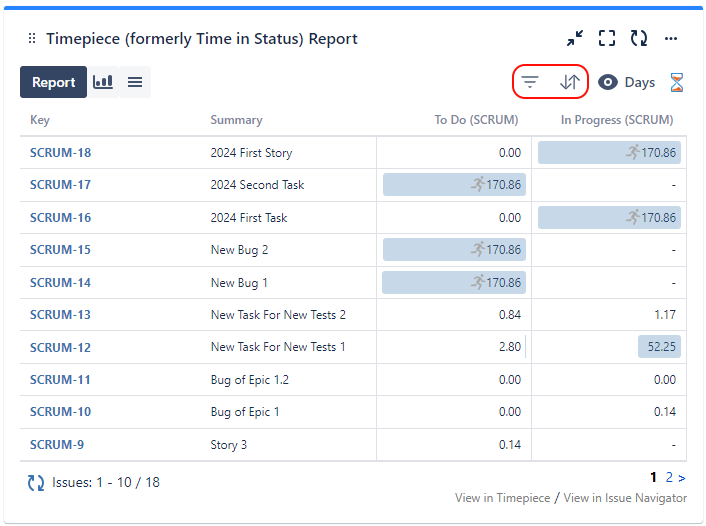Image resolution: width=706 pixels, height=526 pixels.
Task: Open issue SCRUM-18 link
Action: tap(60, 153)
